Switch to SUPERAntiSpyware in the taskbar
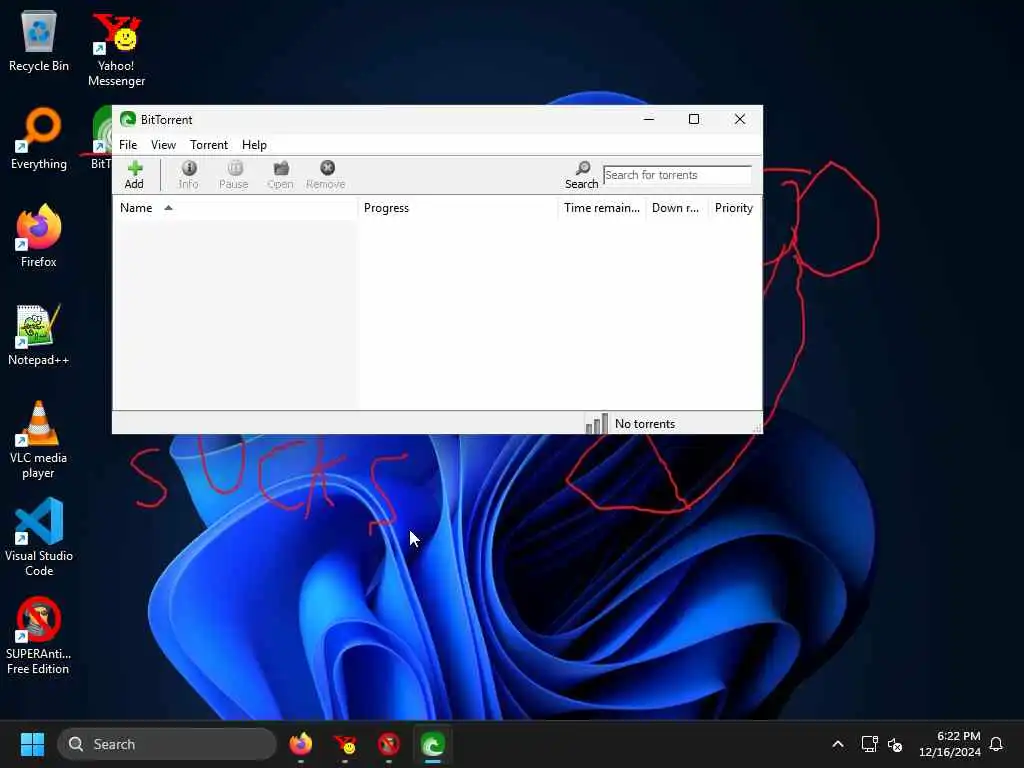1024x768 pixels. point(389,744)
